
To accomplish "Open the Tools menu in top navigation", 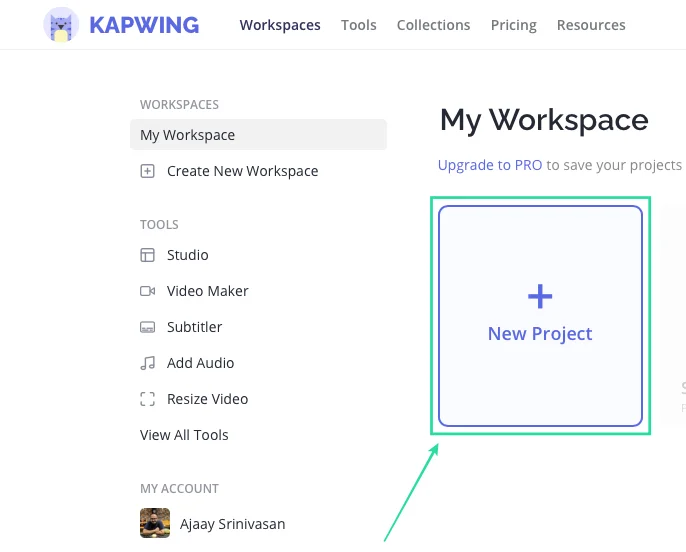I will [x=358, y=25].
